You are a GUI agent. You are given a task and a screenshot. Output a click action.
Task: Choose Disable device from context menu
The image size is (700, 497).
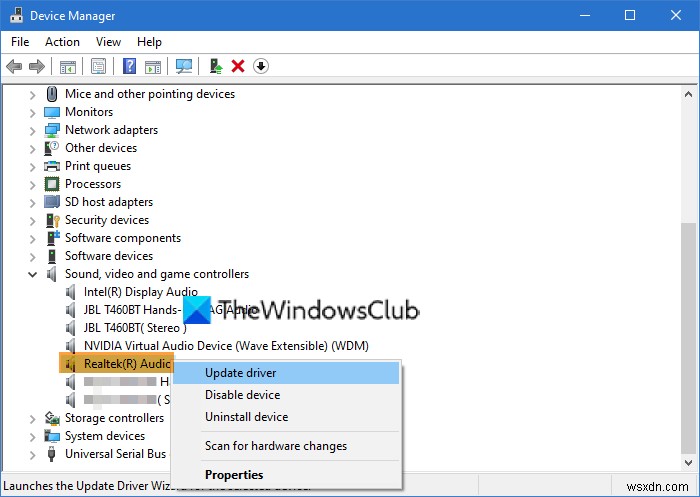pyautogui.click(x=286, y=395)
